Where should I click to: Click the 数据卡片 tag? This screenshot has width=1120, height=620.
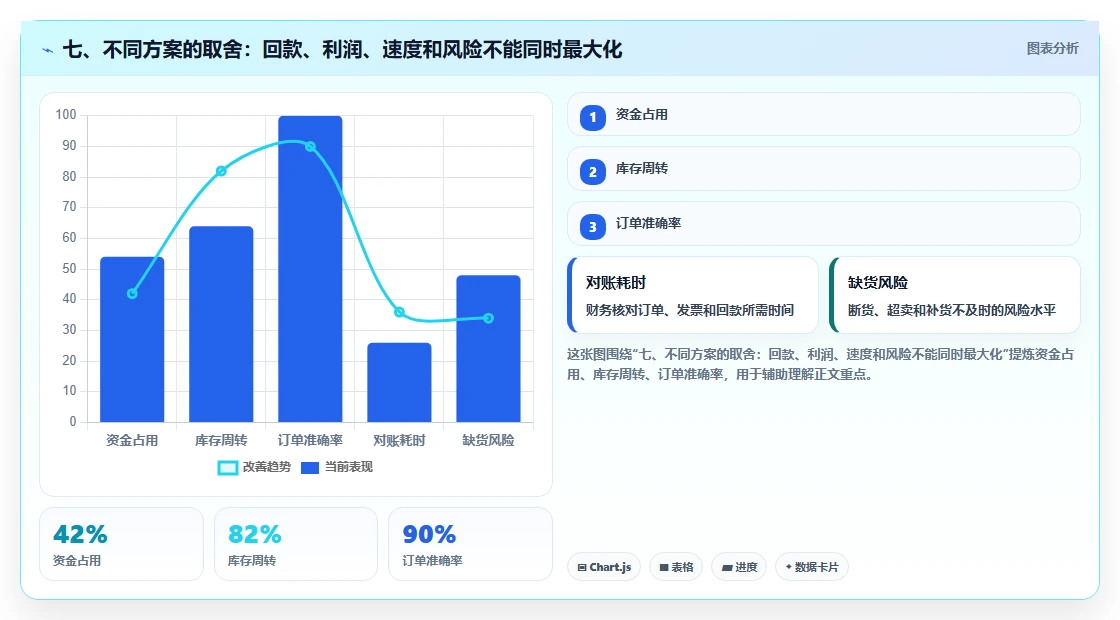click(x=811, y=567)
